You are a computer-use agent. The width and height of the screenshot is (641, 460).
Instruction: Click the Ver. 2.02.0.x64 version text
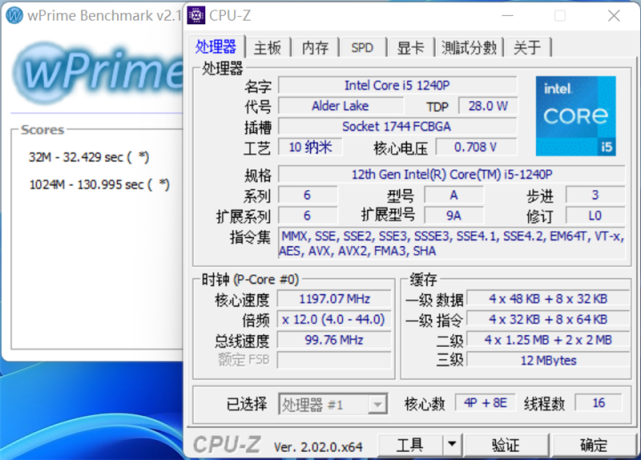click(318, 447)
